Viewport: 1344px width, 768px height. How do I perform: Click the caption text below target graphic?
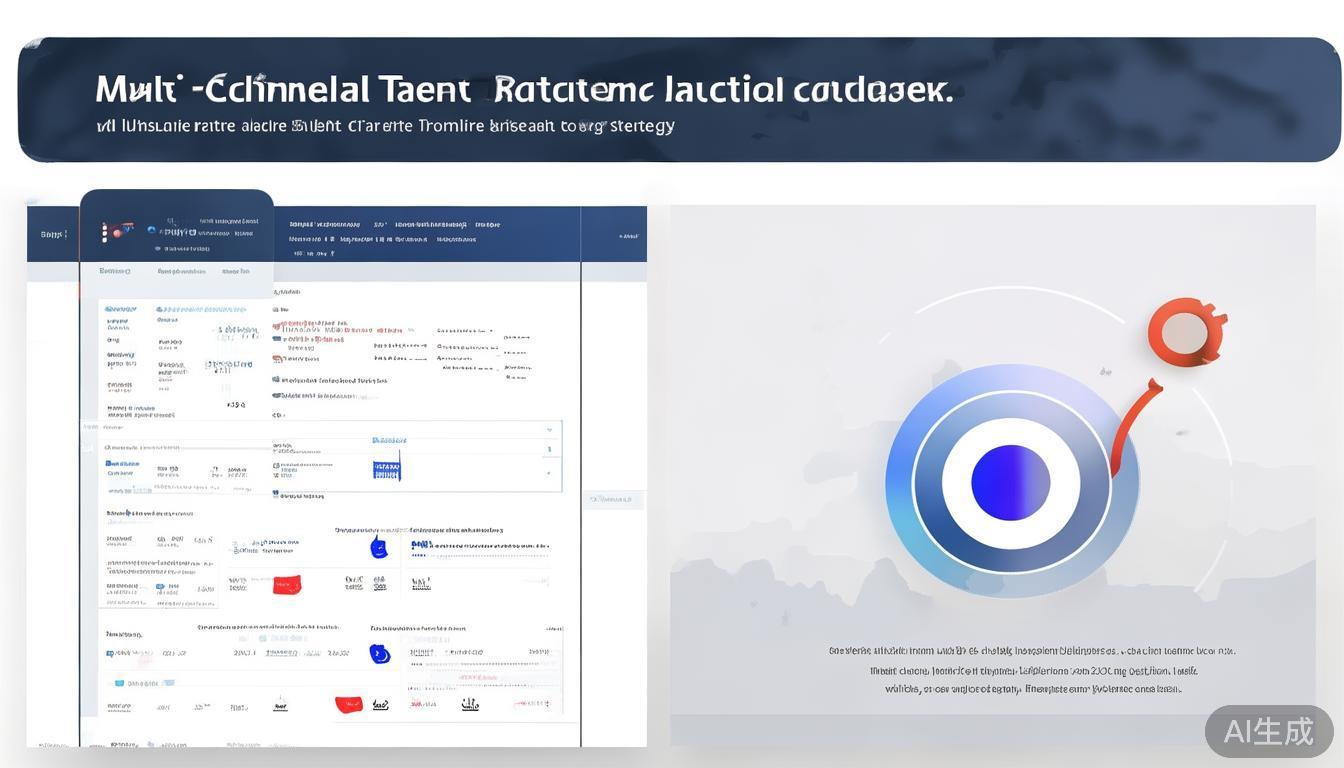tap(1032, 669)
